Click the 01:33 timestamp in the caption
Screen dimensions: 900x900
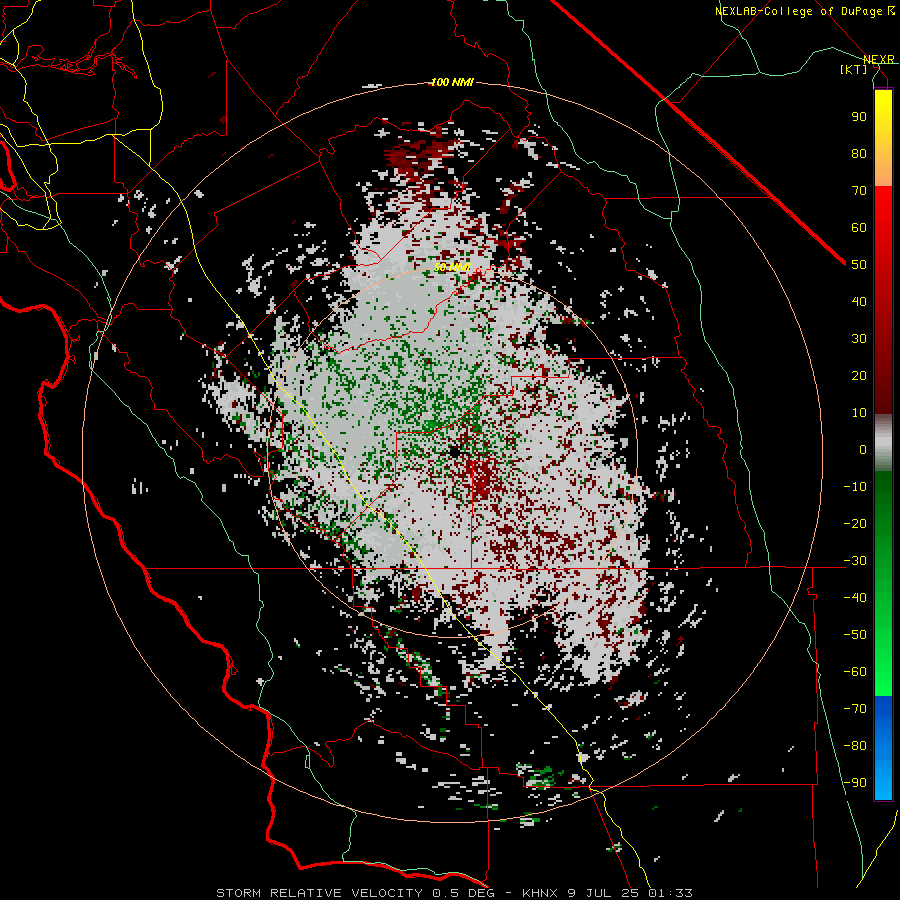click(x=670, y=893)
